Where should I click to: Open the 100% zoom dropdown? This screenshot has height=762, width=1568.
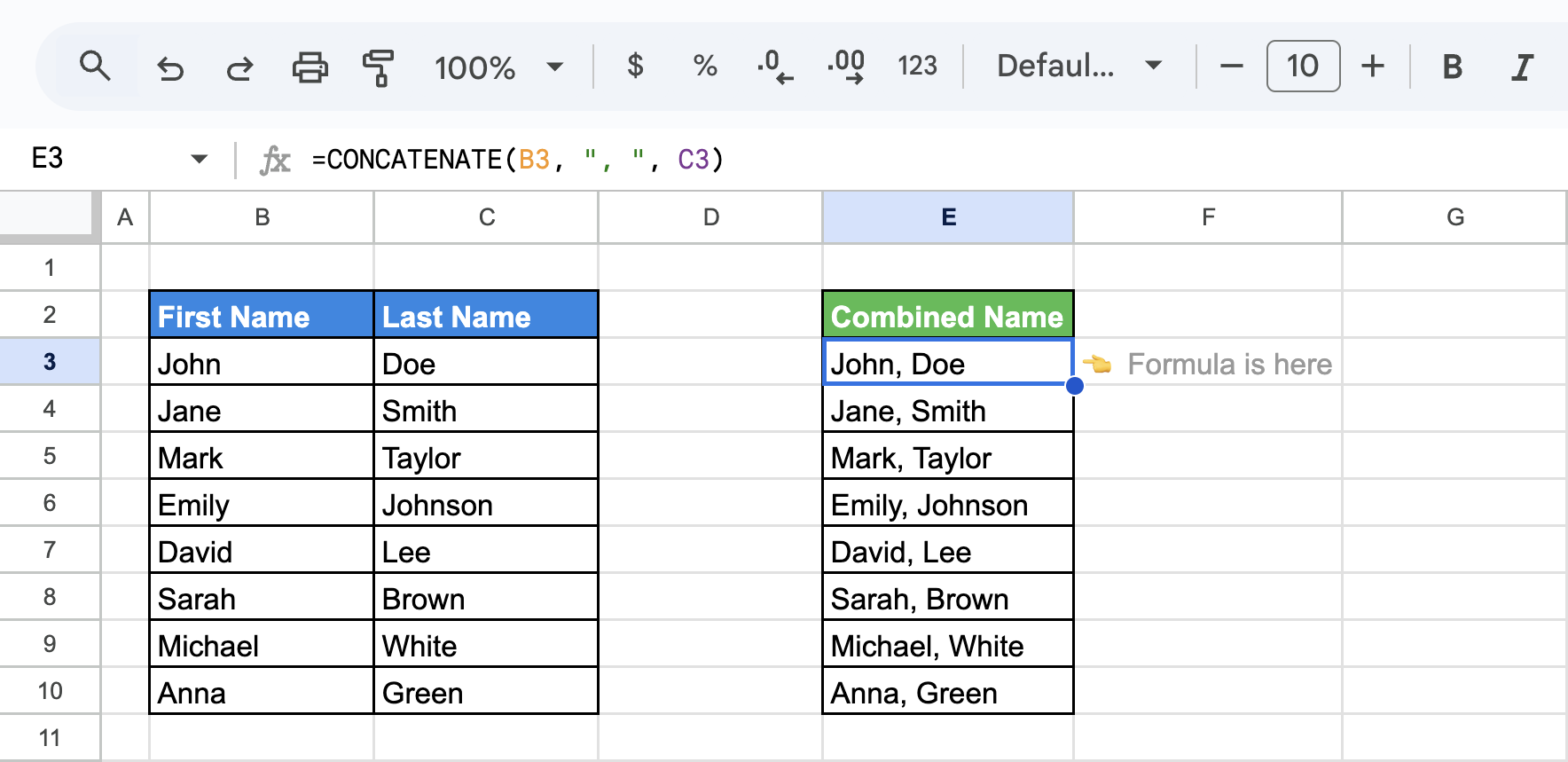click(x=498, y=67)
